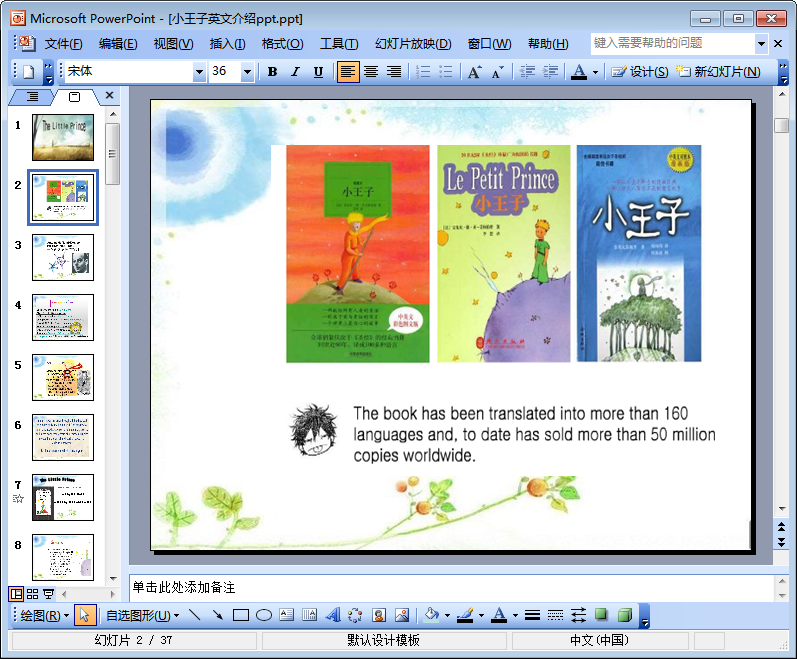Select slide 5 thumbnail
Viewport: 797px width, 659px height.
tap(63, 377)
